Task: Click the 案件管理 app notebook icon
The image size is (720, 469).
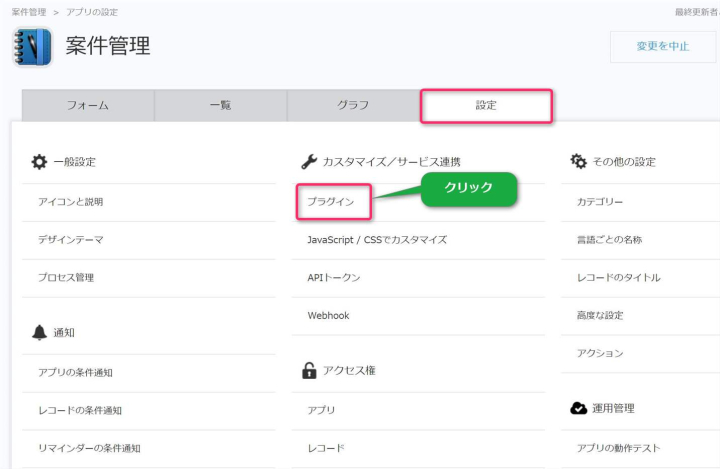Action: click(32, 46)
